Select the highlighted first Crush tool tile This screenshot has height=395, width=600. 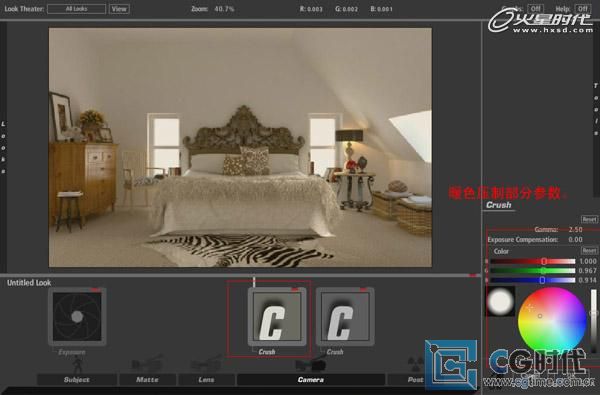pos(277,317)
